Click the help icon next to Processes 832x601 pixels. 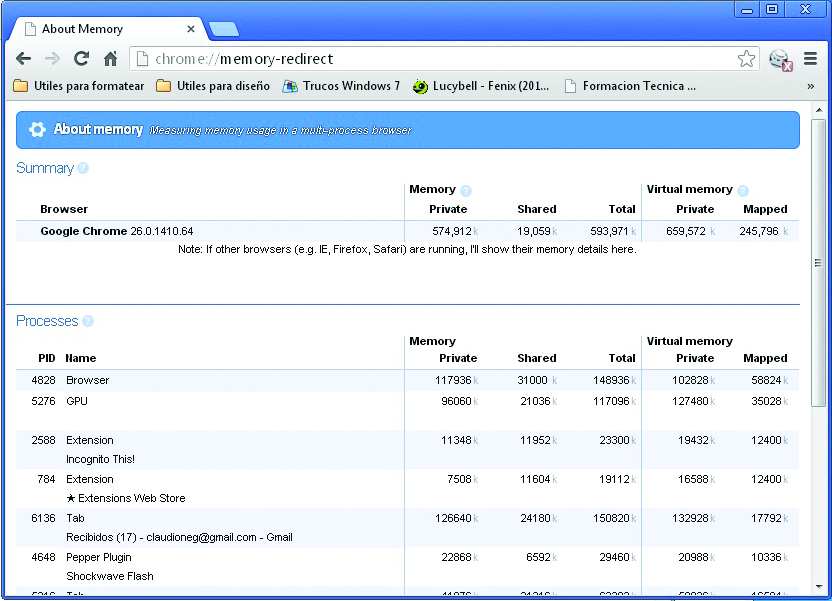(x=88, y=321)
